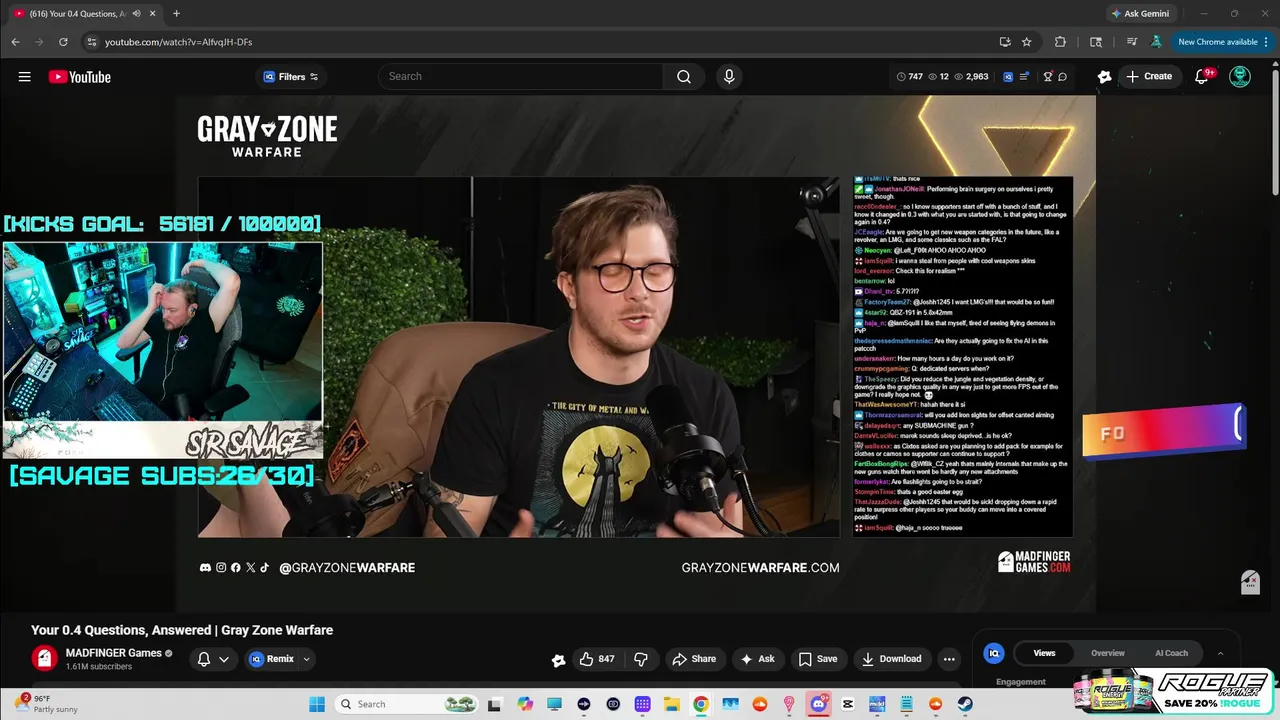The height and width of the screenshot is (720, 1280).
Task: Click the vidIQ blue IQ toolbar icon
Action: click(1008, 77)
